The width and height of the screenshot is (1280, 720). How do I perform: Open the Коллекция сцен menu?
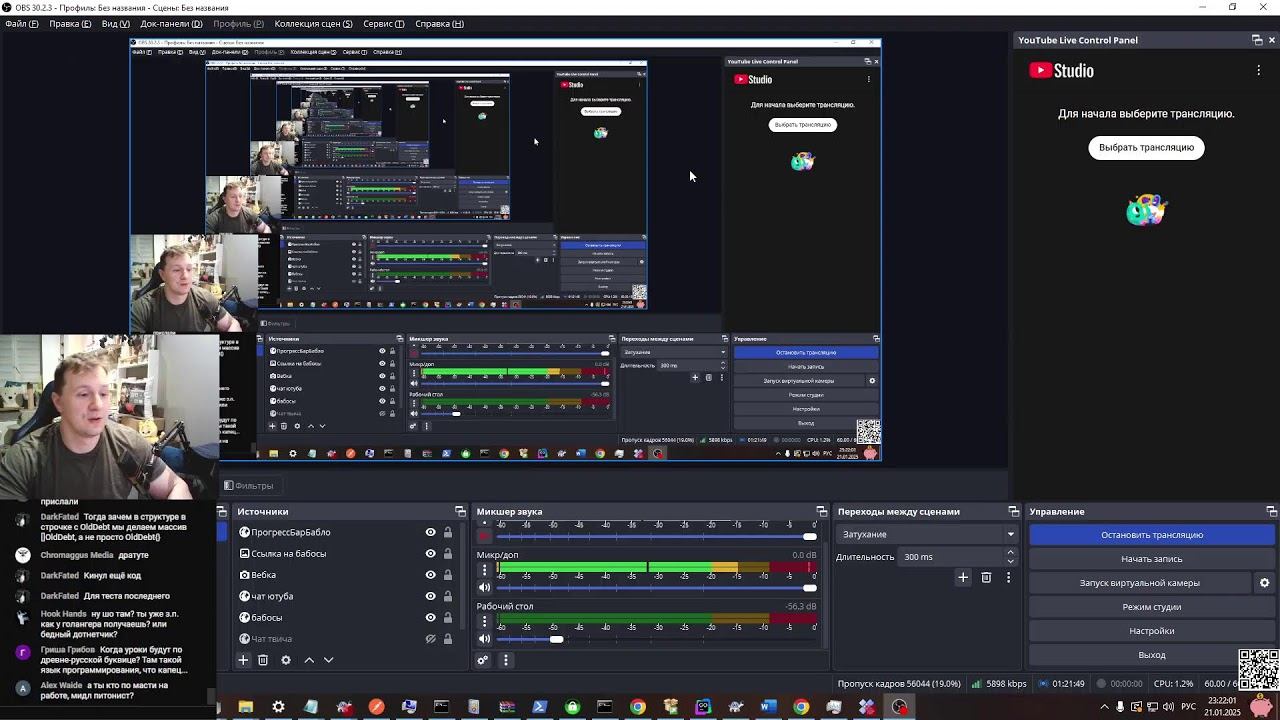click(313, 24)
